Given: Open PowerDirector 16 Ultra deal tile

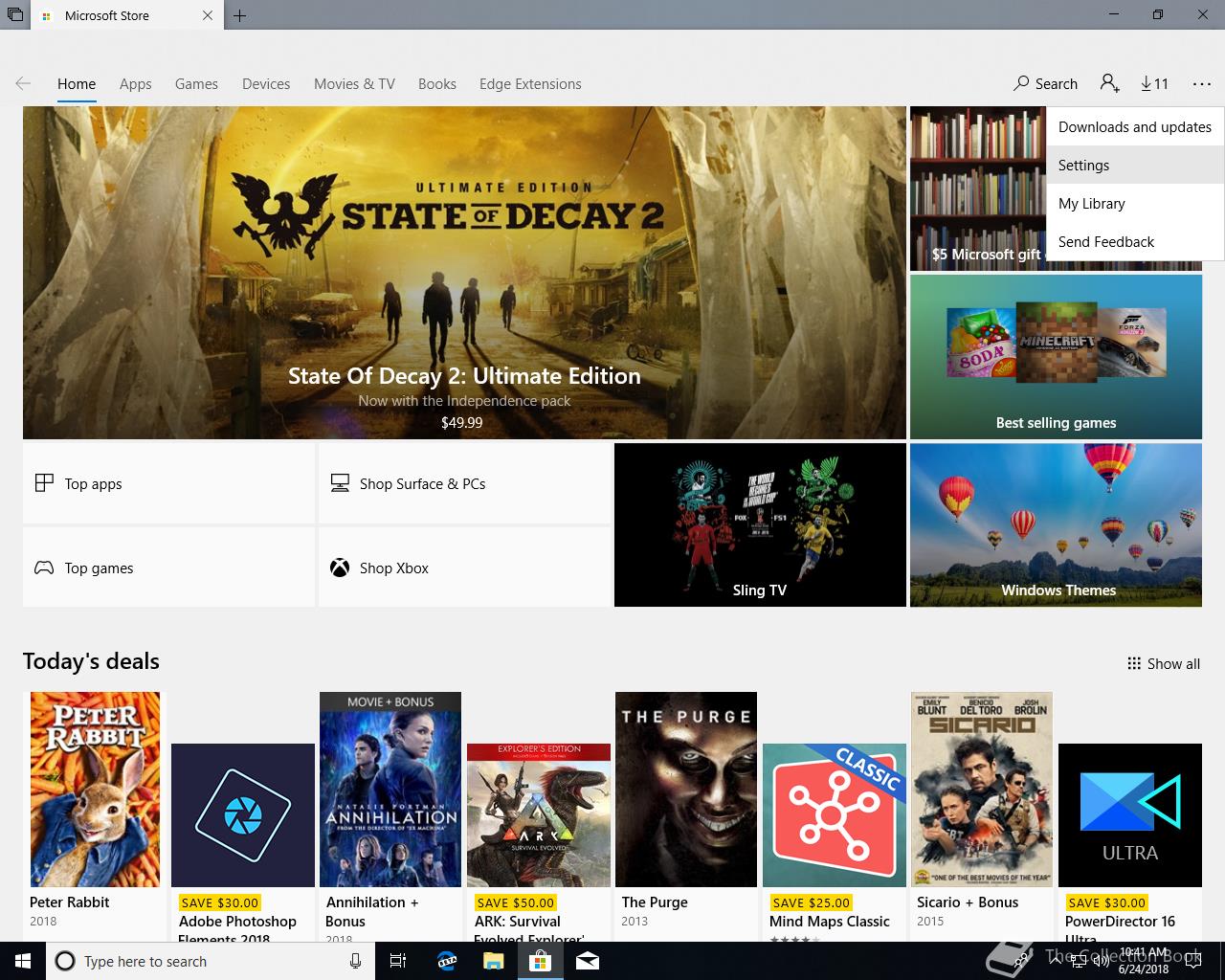Looking at the screenshot, I should (x=1130, y=815).
